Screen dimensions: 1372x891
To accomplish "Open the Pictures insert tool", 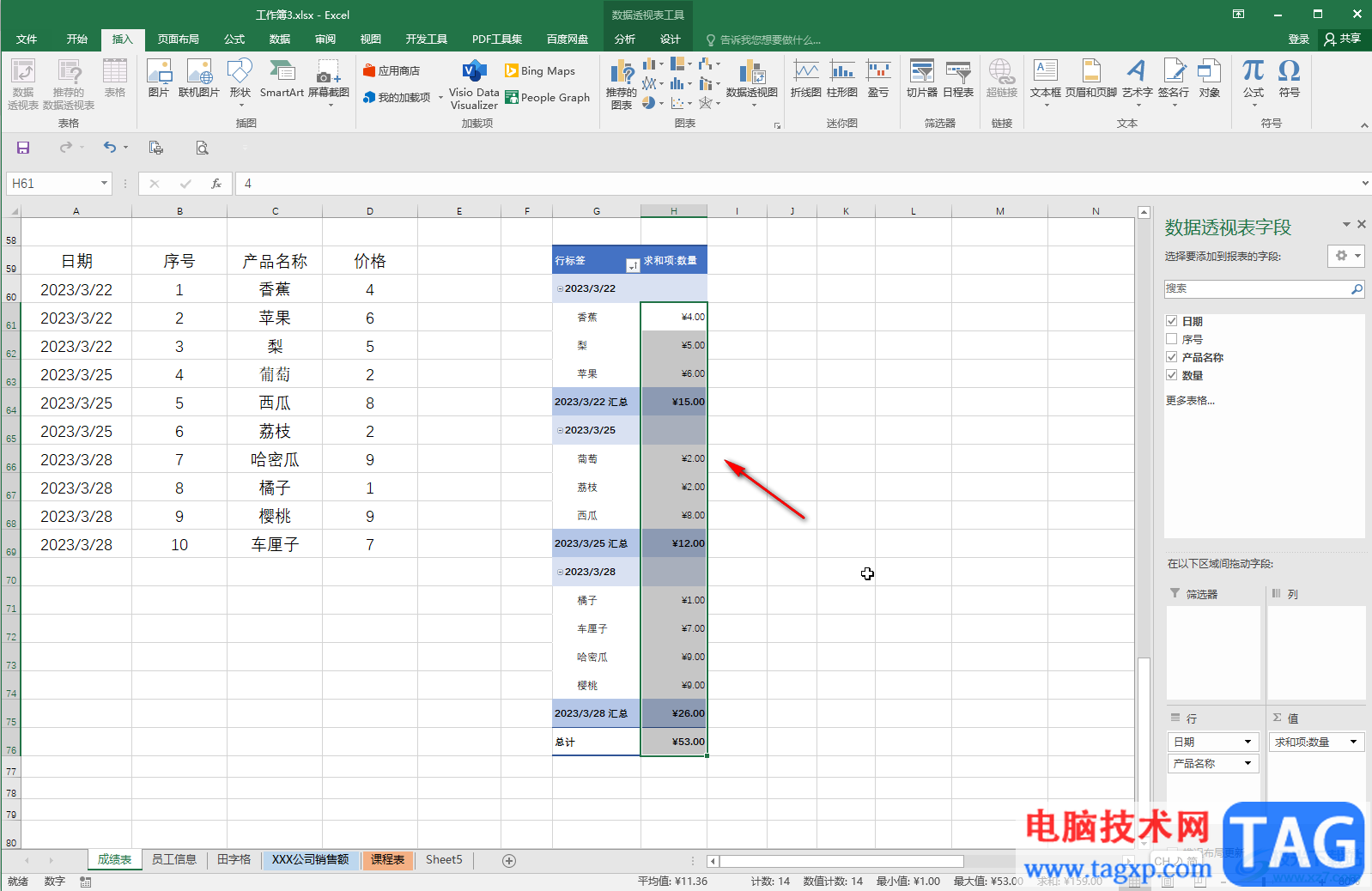I will point(159,78).
